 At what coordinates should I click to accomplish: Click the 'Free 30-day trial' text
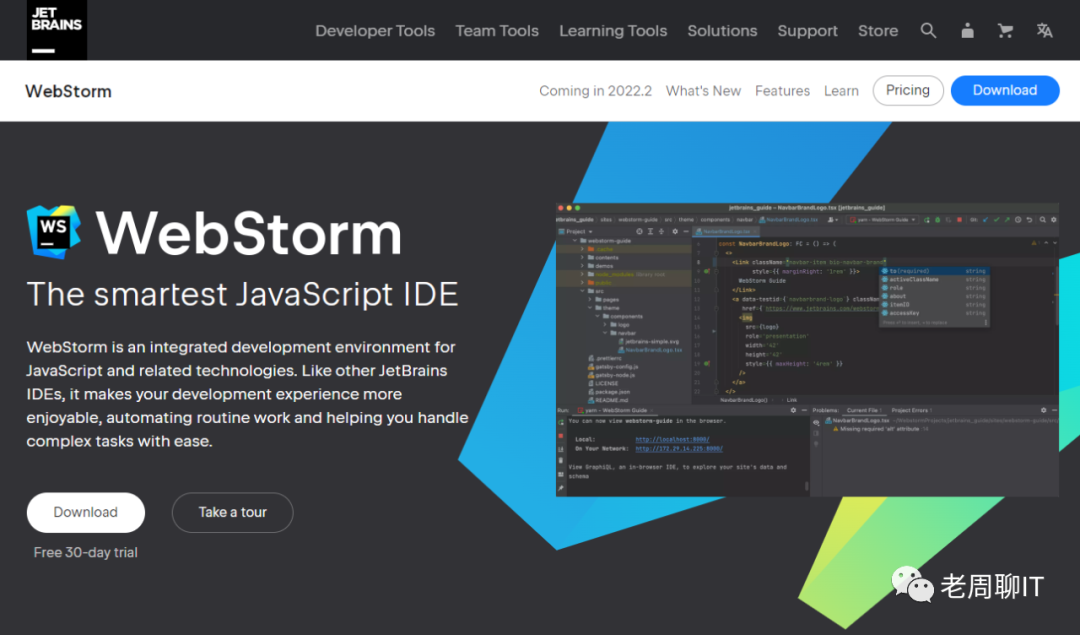(85, 552)
